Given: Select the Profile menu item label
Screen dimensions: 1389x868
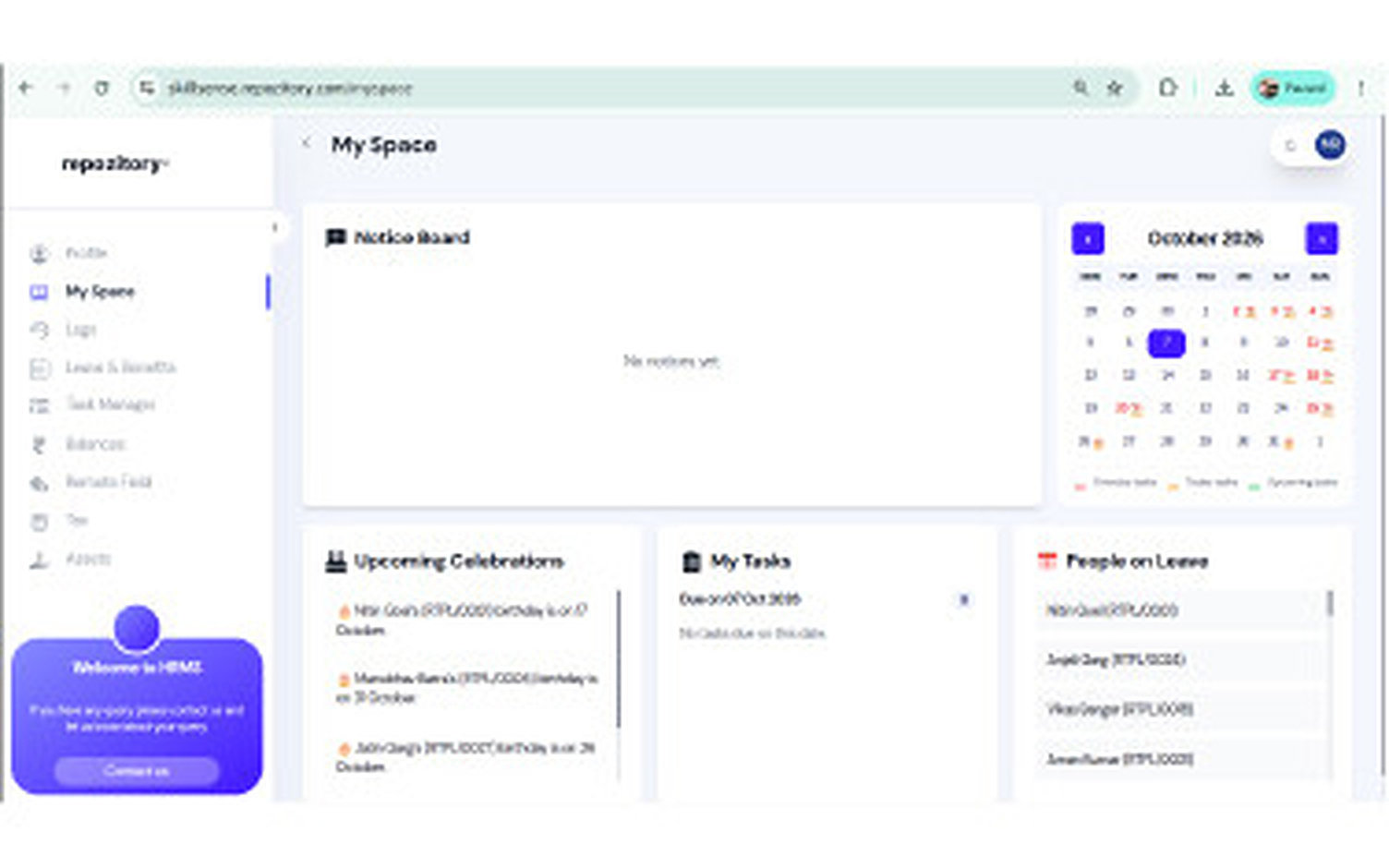Looking at the screenshot, I should [86, 253].
